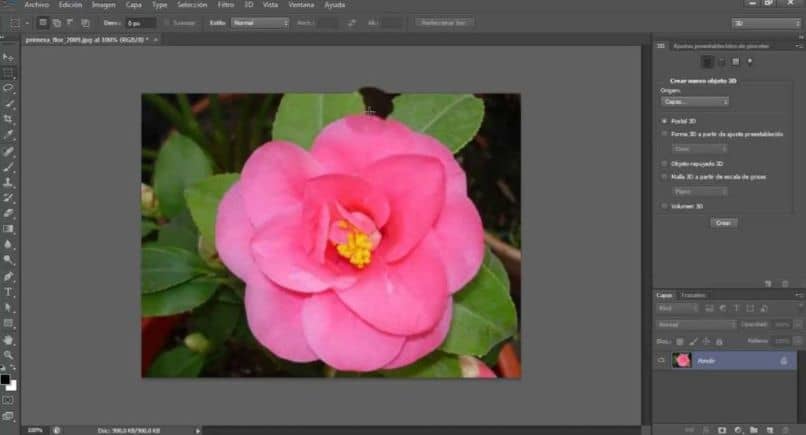Viewport: 806px width, 435px height.
Task: Select the Rectangular Marquee tool
Action: click(8, 73)
